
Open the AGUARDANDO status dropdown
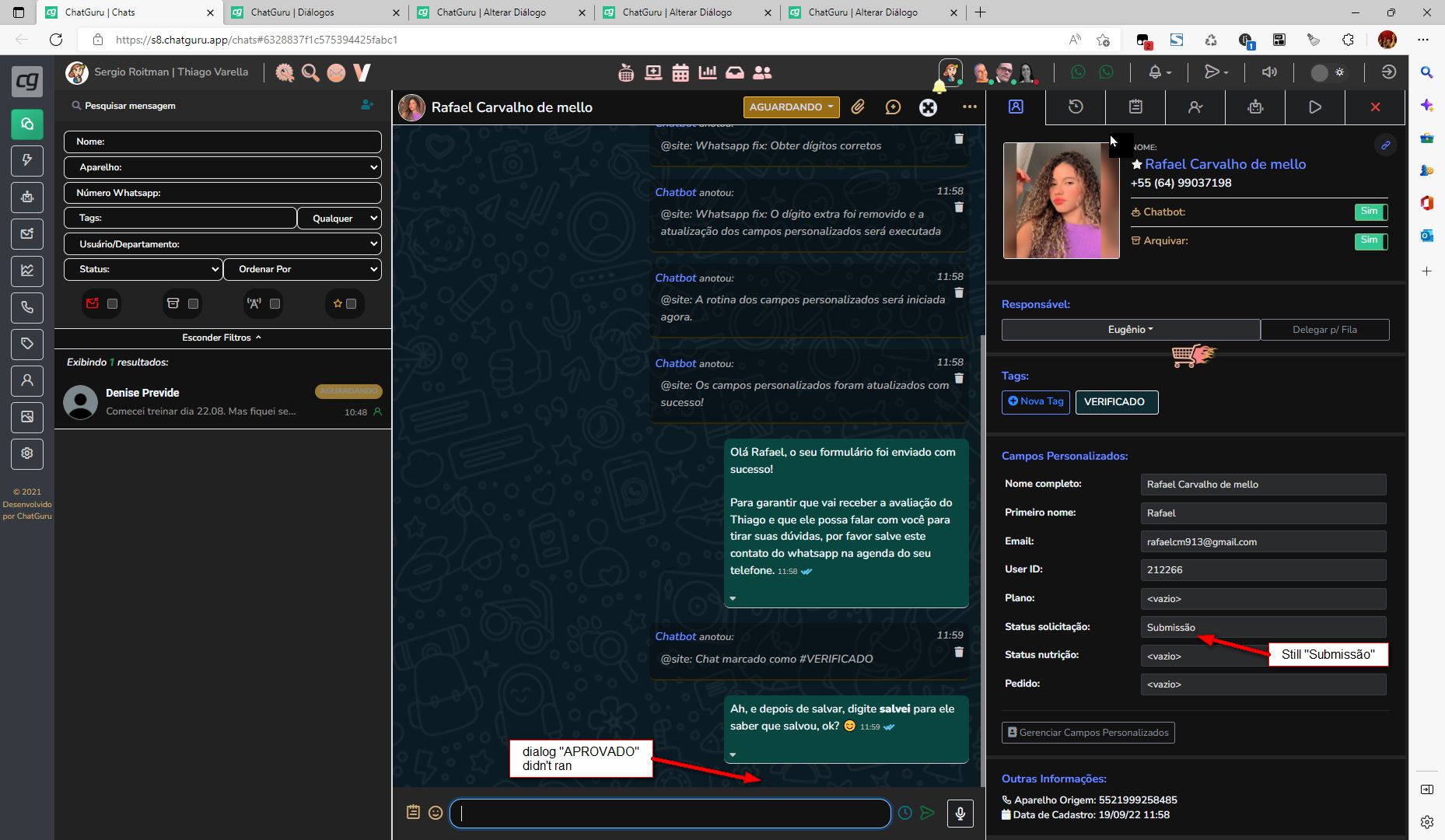tap(791, 107)
